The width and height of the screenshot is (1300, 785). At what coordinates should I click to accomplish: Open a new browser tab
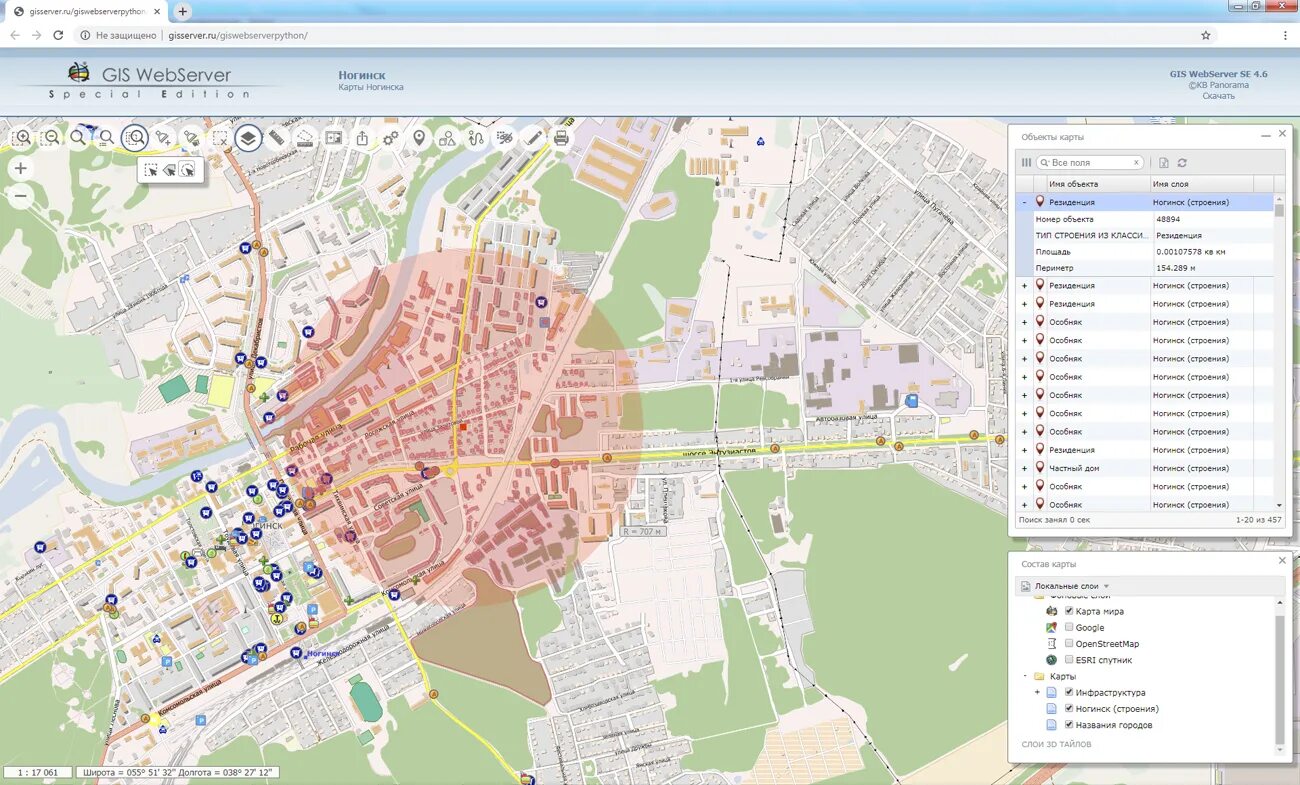pyautogui.click(x=182, y=11)
